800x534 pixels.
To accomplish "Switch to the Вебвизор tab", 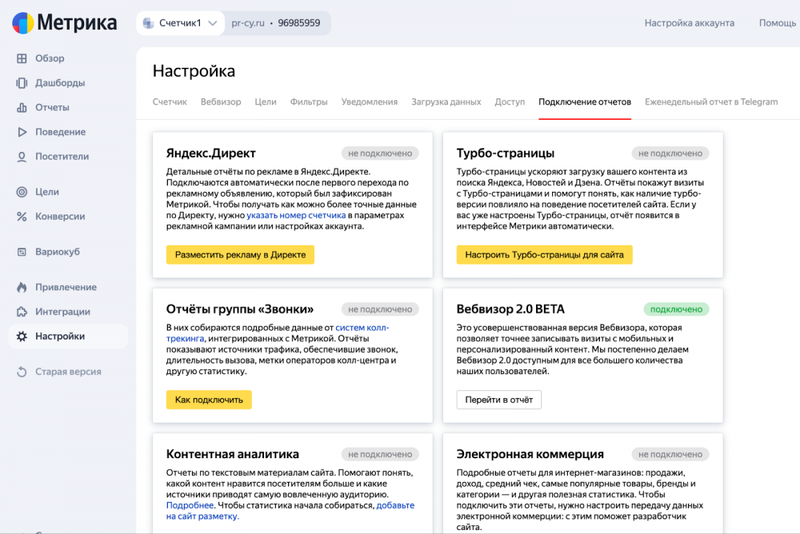I will (220, 102).
